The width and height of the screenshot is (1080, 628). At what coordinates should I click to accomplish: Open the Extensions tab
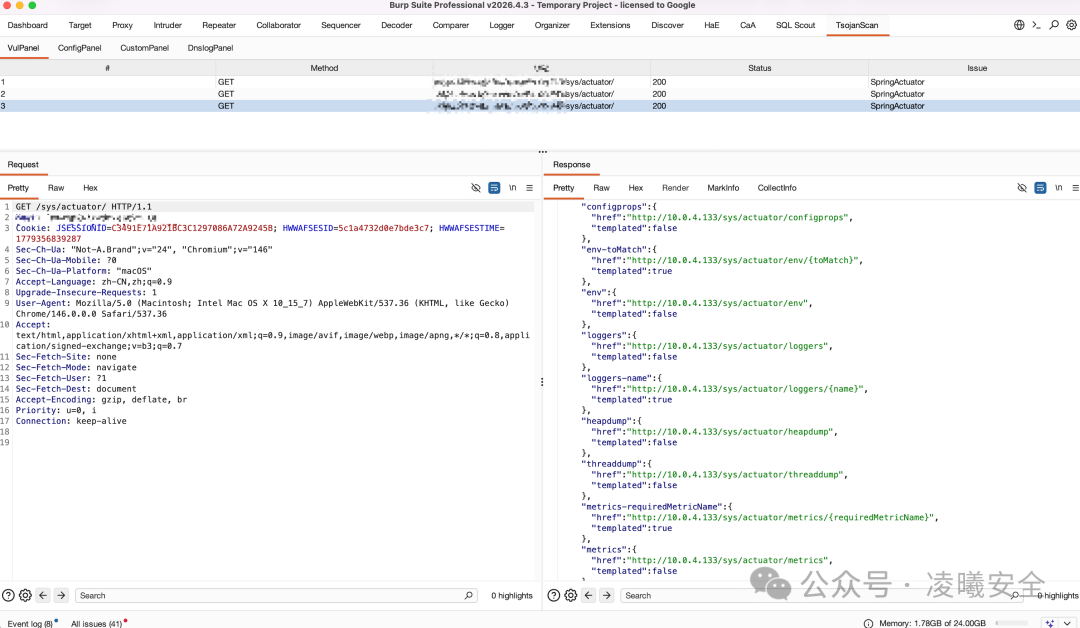(610, 25)
